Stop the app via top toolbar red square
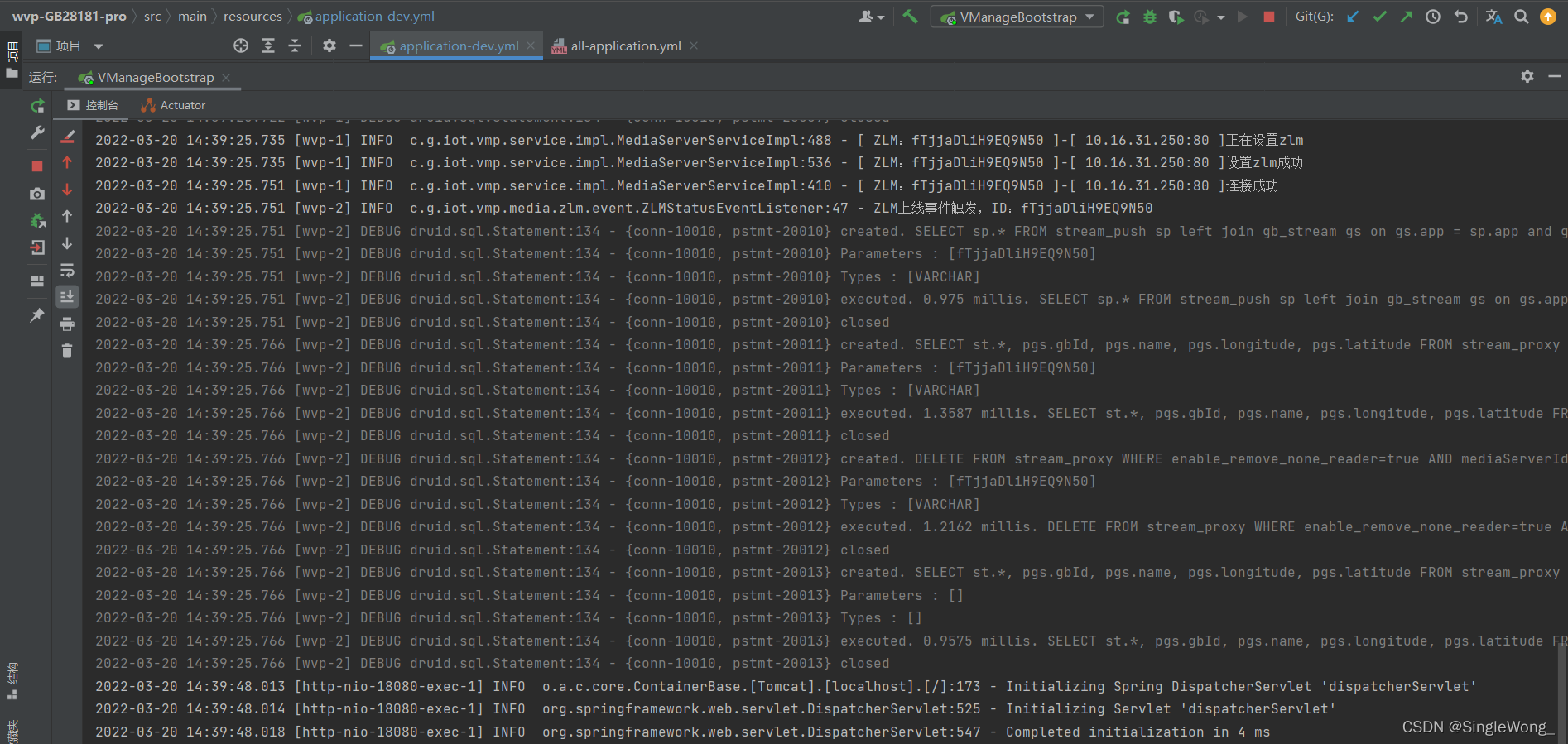The image size is (1568, 744). (1268, 17)
